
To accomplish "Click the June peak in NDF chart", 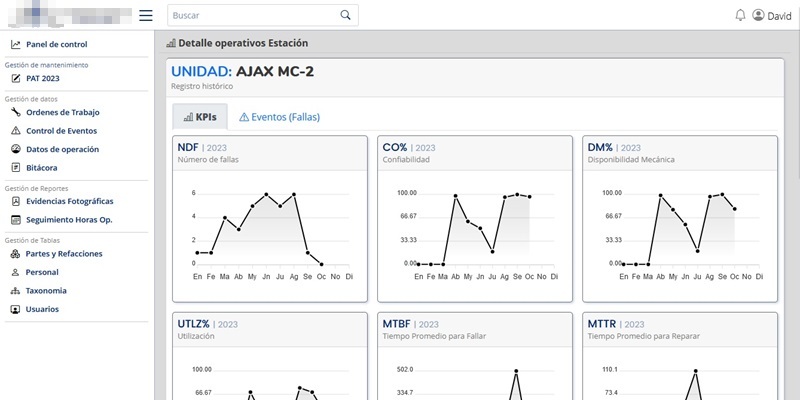I will [266, 194].
